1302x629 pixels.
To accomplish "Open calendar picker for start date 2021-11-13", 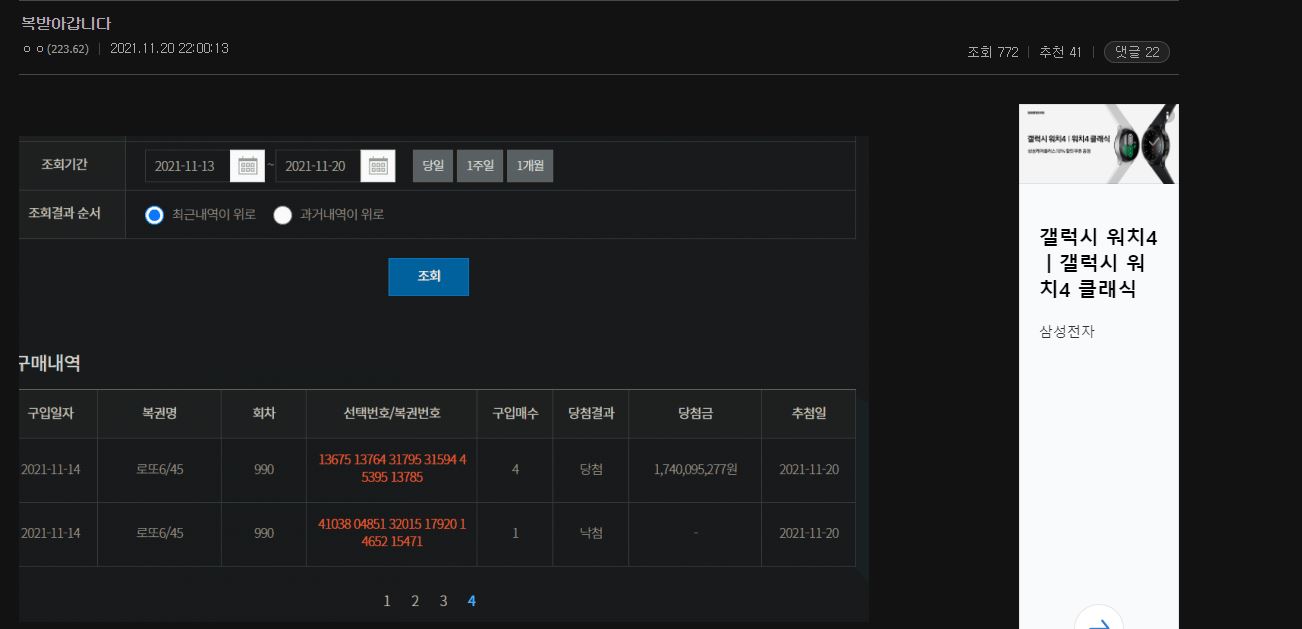I will (x=248, y=166).
